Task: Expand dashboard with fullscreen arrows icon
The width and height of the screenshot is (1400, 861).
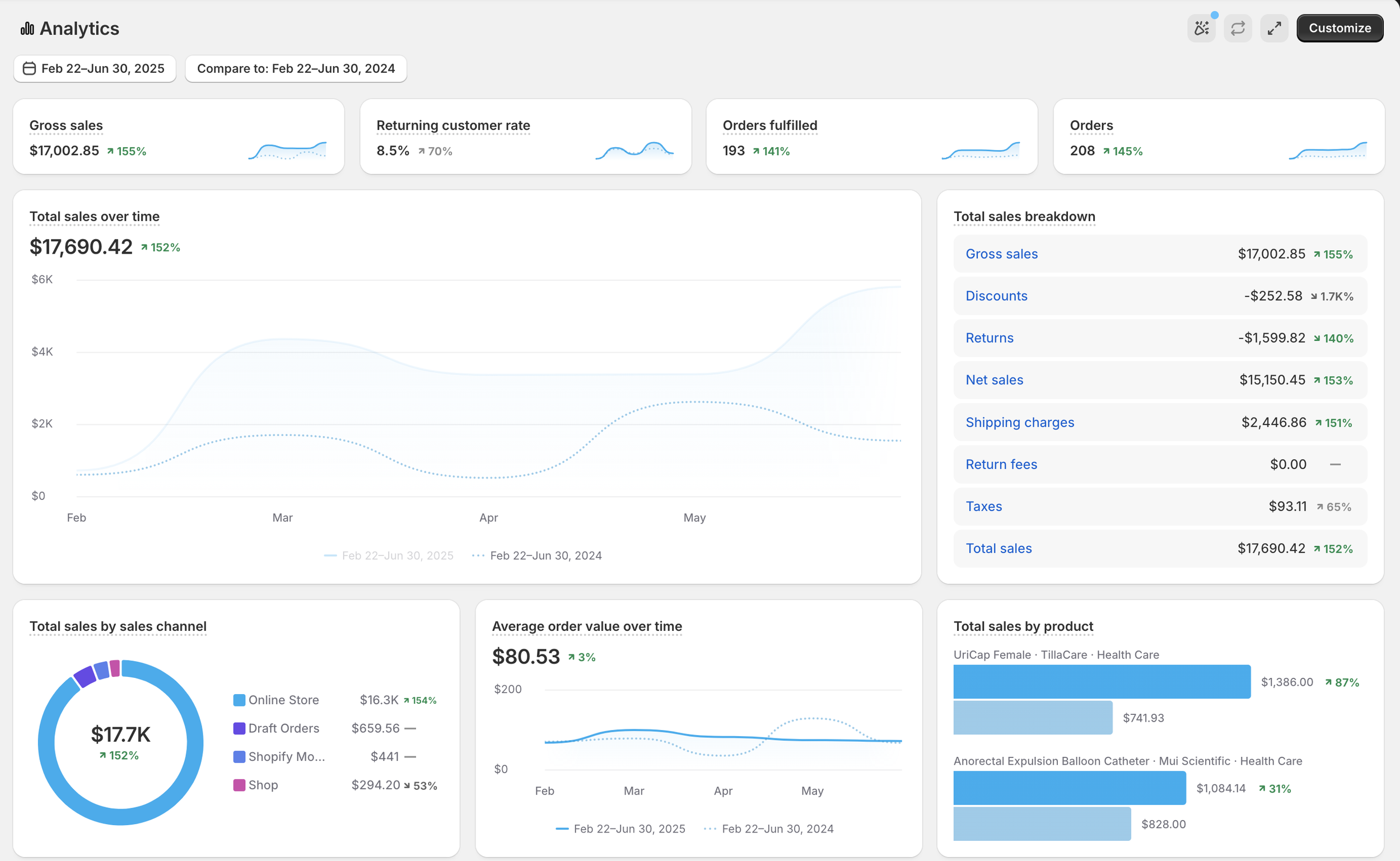Action: tap(1274, 29)
